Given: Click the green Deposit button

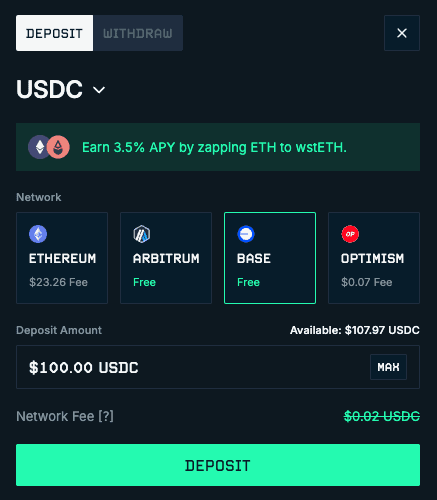Looking at the screenshot, I should 218,465.
